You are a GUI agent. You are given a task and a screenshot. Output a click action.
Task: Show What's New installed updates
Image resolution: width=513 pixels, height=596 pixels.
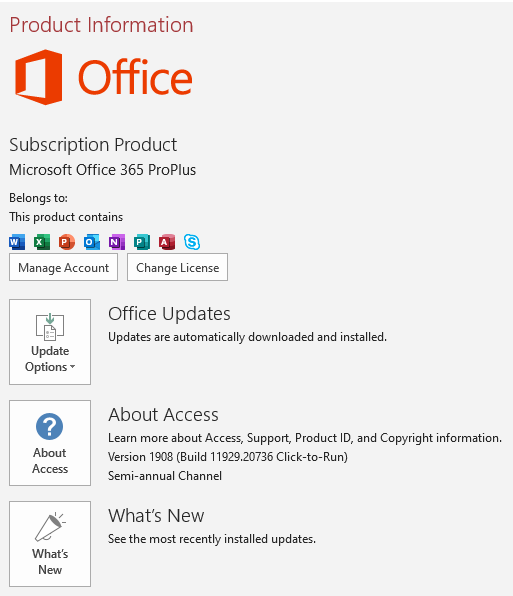click(50, 544)
